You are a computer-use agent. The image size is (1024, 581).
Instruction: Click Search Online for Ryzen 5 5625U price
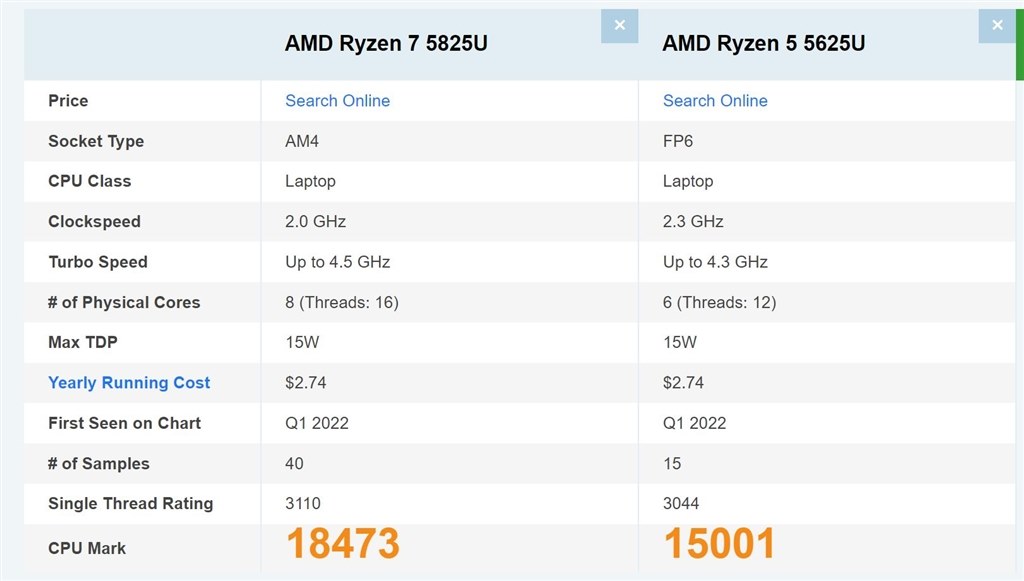click(x=714, y=100)
